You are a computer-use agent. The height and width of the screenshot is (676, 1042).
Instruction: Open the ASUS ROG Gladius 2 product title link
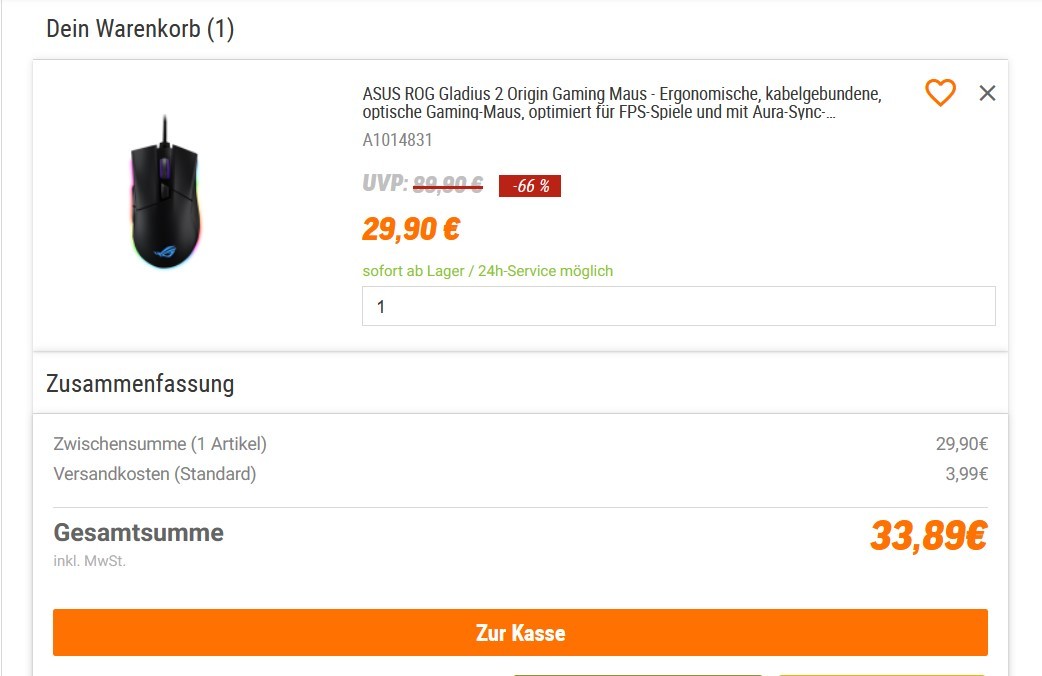point(621,102)
